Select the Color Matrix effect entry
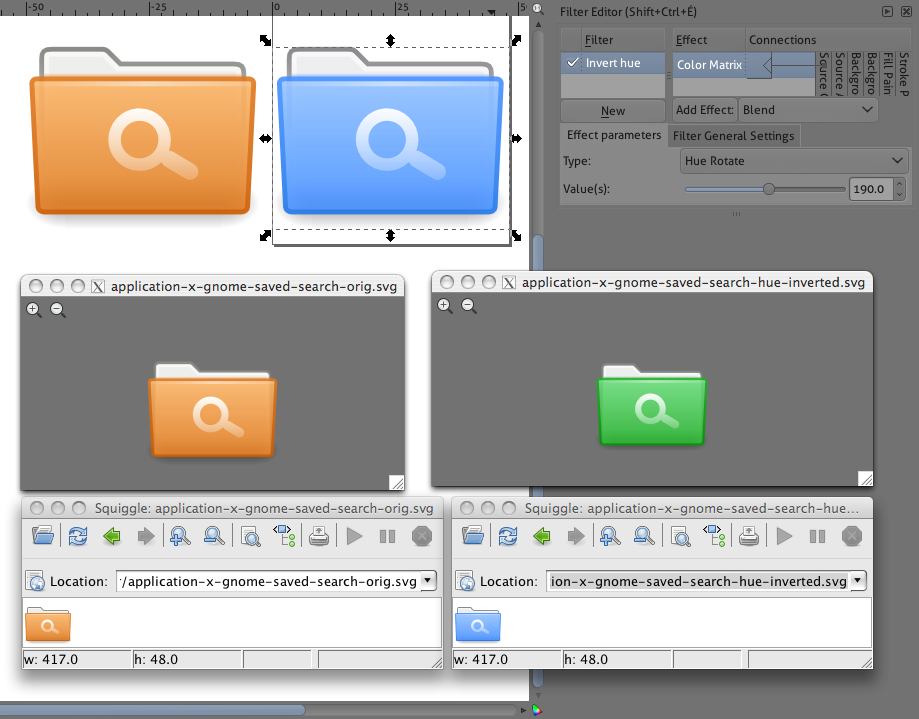Image resolution: width=919 pixels, height=719 pixels. 708,64
